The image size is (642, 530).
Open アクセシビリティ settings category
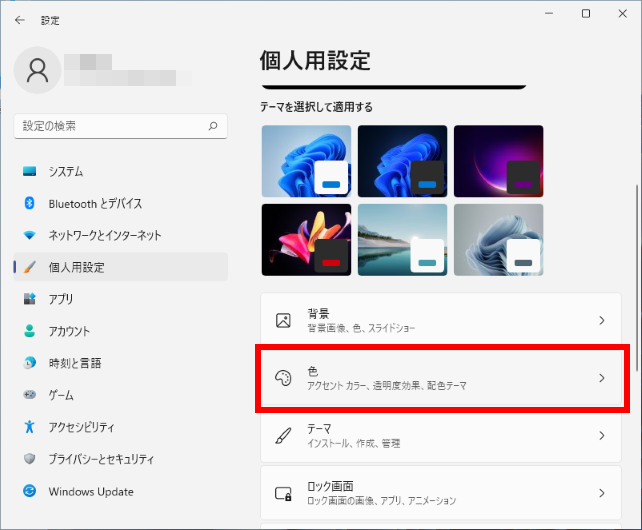tap(120, 427)
